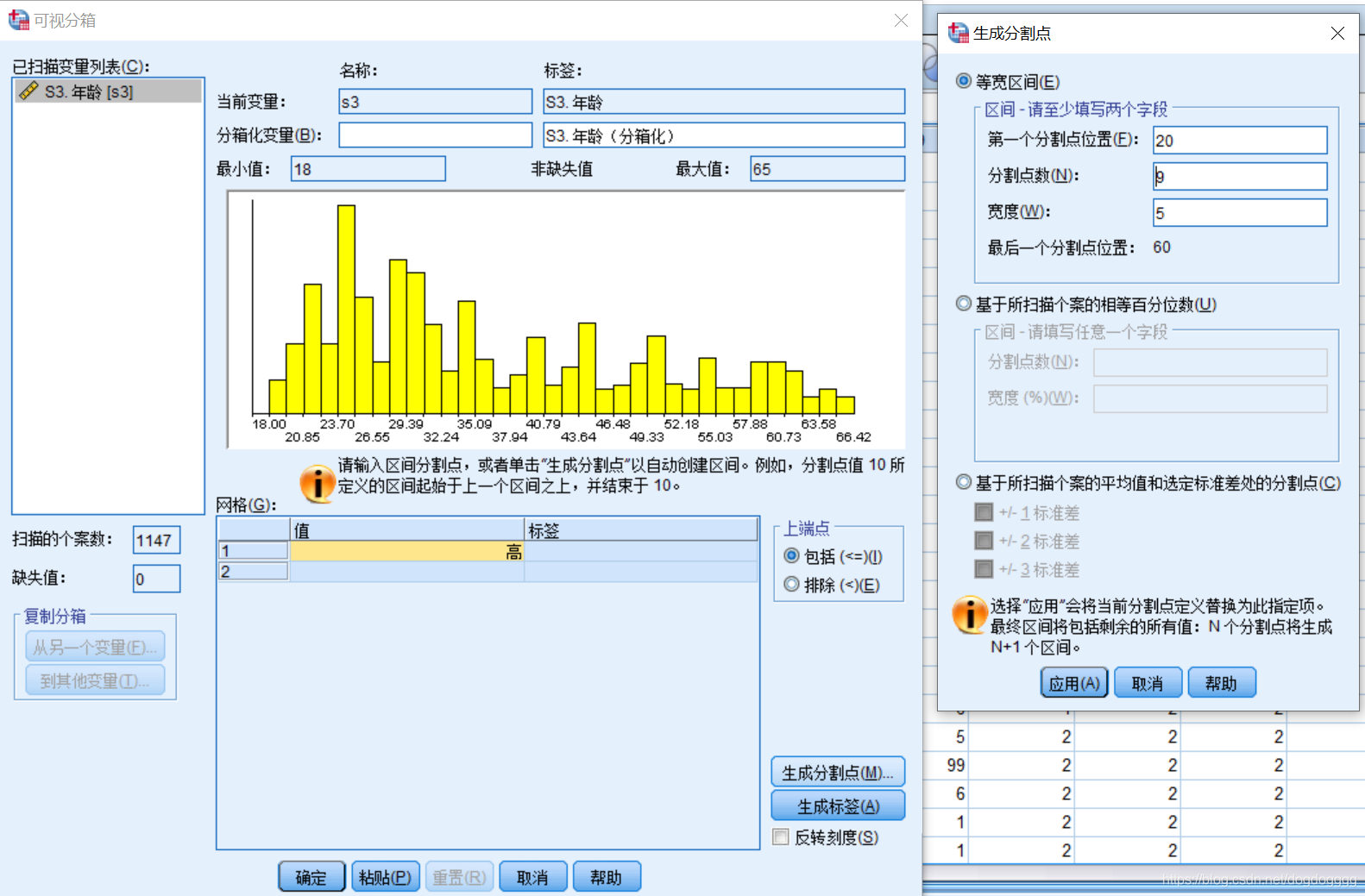Viewport: 1365px width, 896px height.
Task: Click grid row 1 标签 cell
Action: click(641, 551)
